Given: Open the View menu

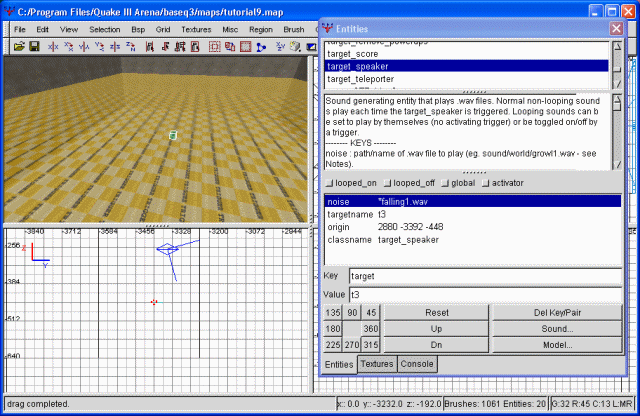Looking at the screenshot, I should click(x=69, y=29).
